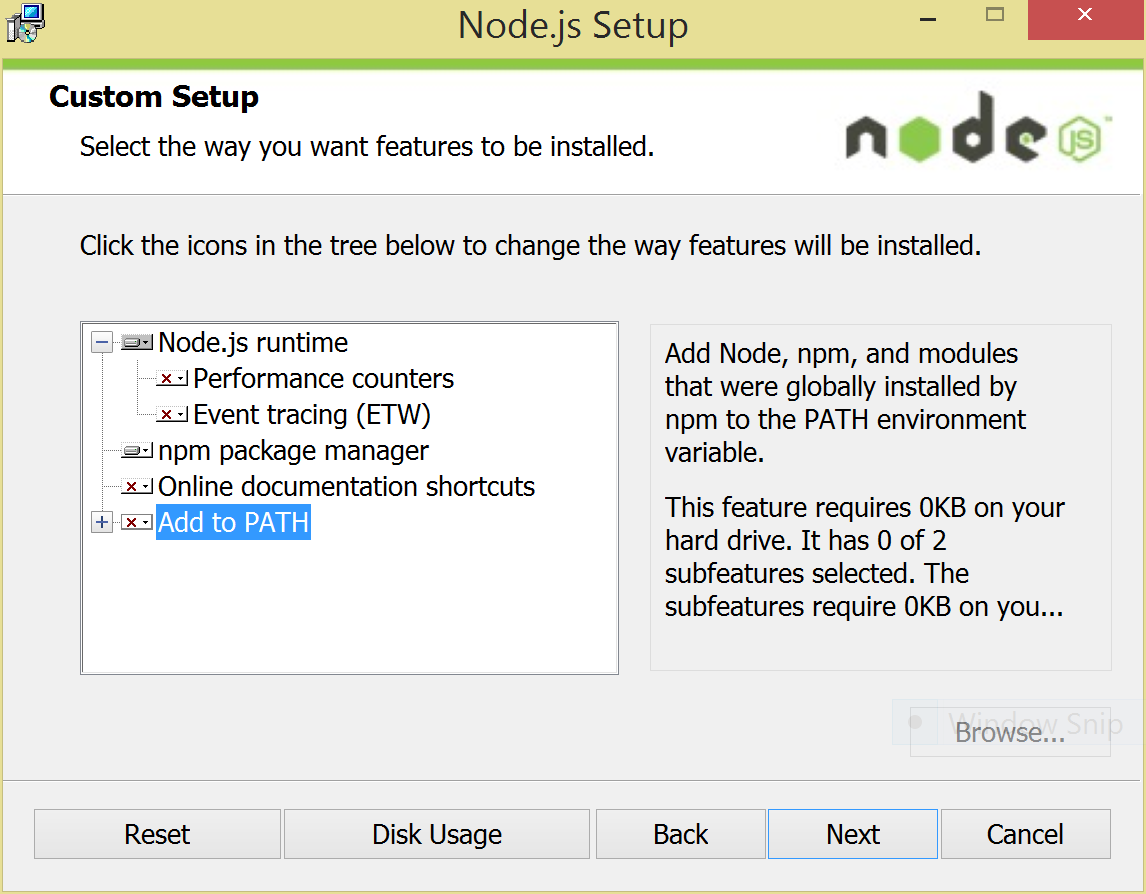Click the installer icon in title bar
The height and width of the screenshot is (894, 1146).
[25, 23]
